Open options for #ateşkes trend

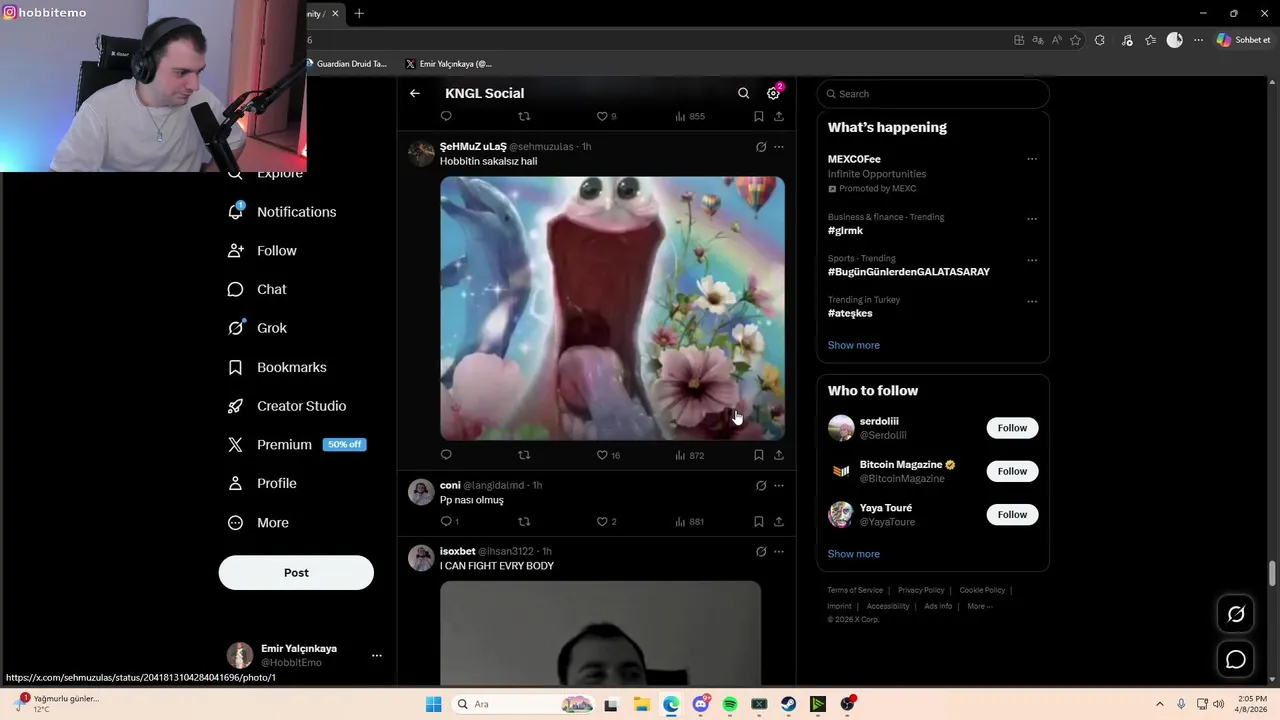pyautogui.click(x=1032, y=301)
